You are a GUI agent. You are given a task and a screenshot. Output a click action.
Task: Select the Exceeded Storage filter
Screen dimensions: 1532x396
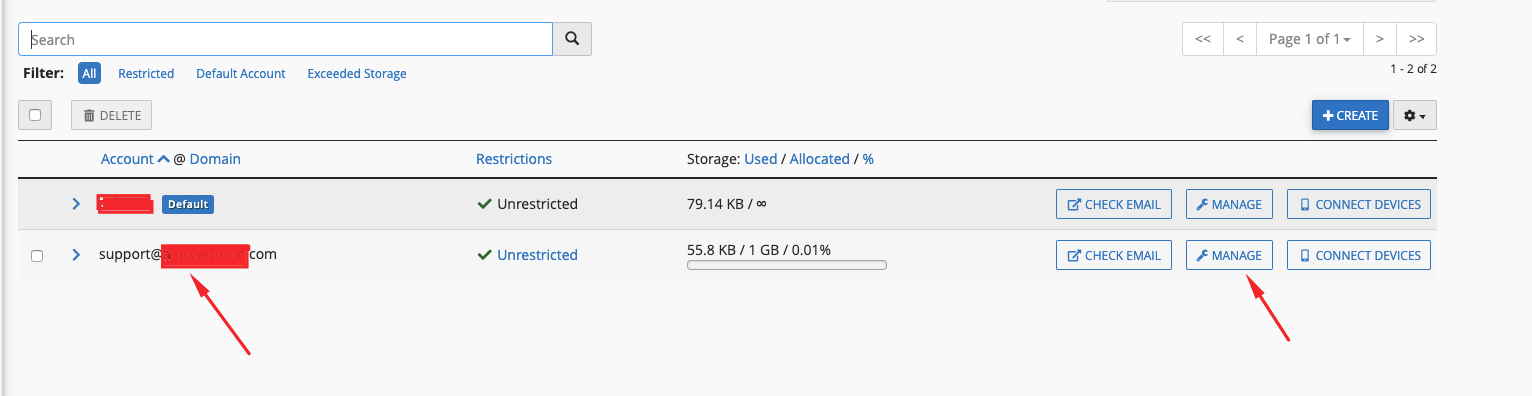pos(357,74)
